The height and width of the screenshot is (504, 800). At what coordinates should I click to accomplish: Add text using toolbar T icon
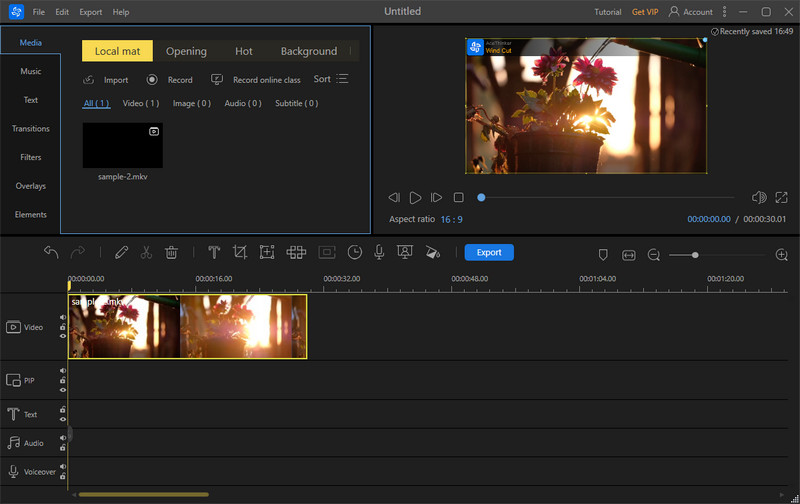point(214,252)
